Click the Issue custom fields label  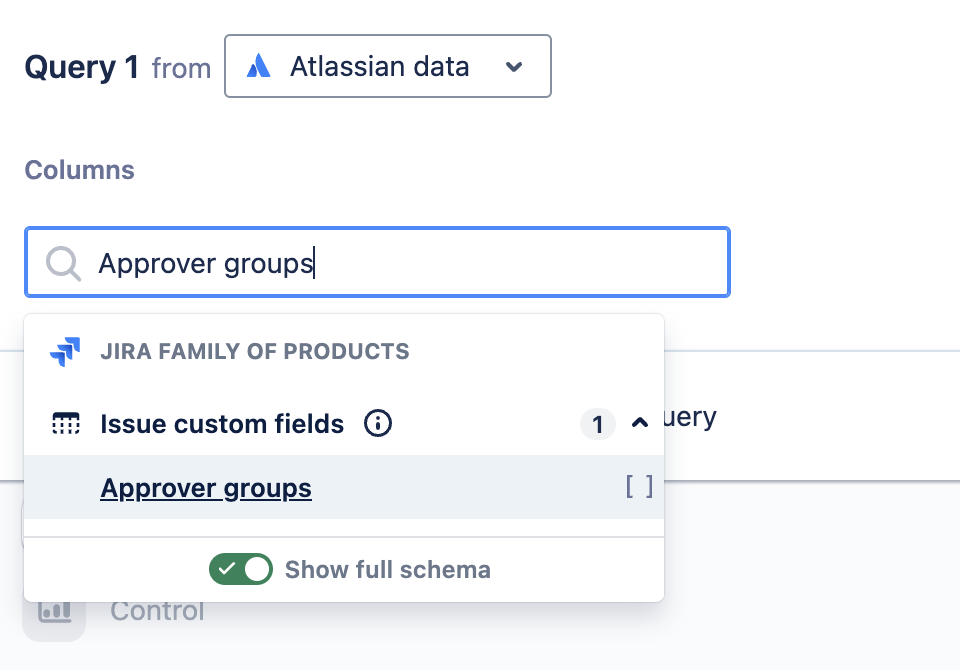pyautogui.click(x=222, y=424)
